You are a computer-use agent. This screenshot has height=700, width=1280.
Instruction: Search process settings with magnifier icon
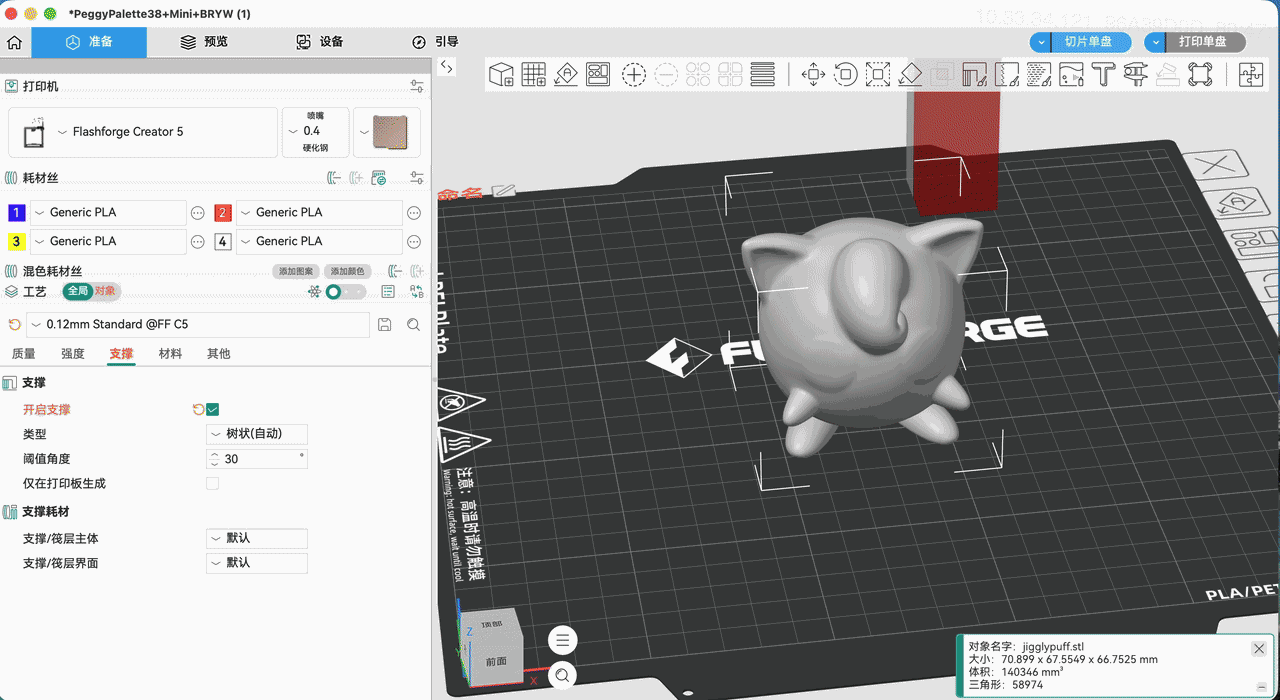413,325
